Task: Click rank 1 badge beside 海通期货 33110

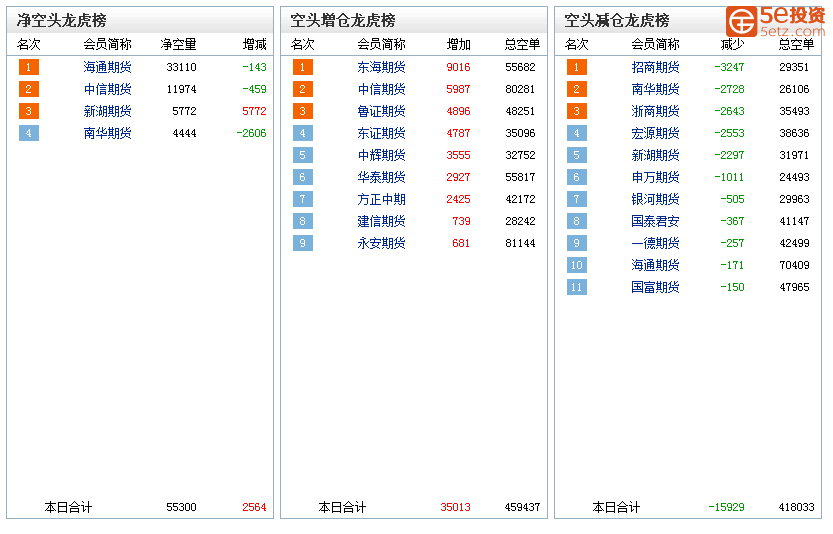Action: (x=29, y=67)
